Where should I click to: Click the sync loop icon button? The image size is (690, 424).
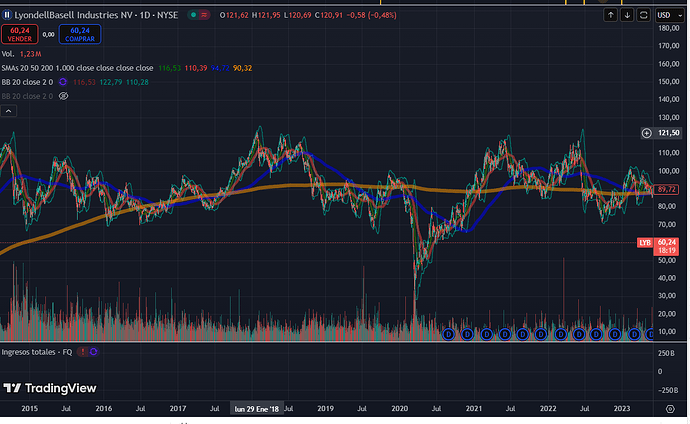[x=643, y=15]
